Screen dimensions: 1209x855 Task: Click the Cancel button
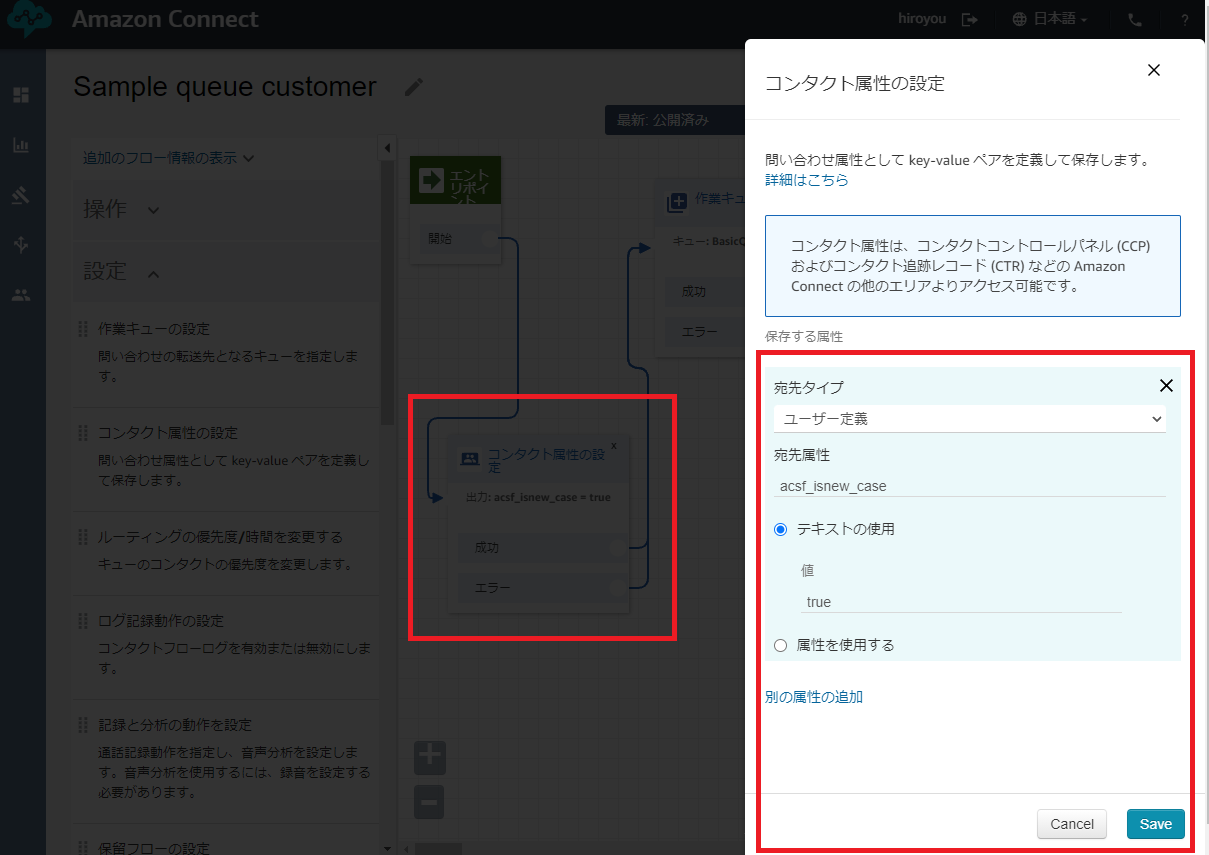[1072, 824]
